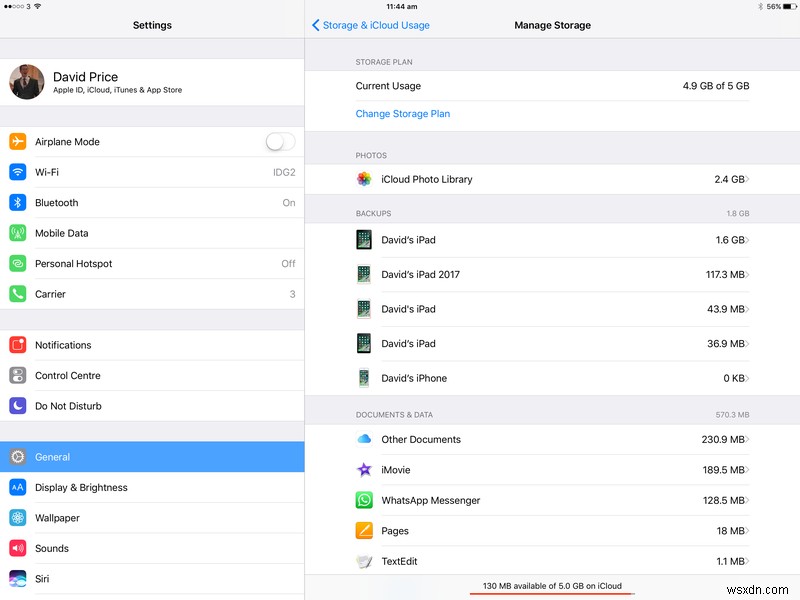
Task: Click the Control Centre icon
Action: tap(18, 376)
